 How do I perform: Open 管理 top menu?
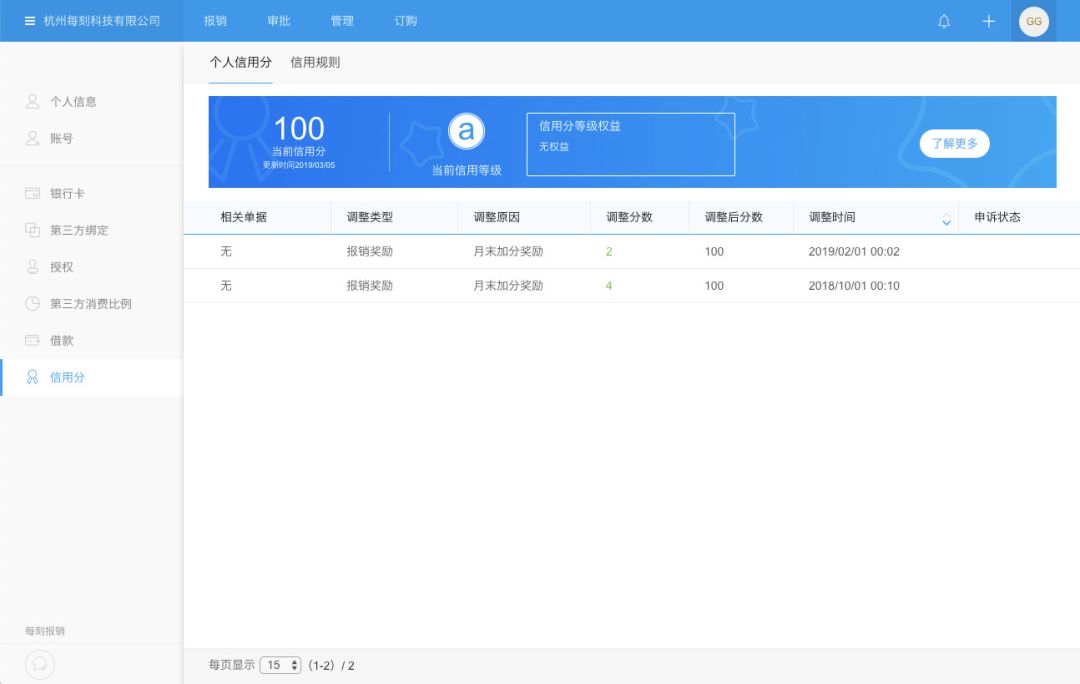(342, 21)
